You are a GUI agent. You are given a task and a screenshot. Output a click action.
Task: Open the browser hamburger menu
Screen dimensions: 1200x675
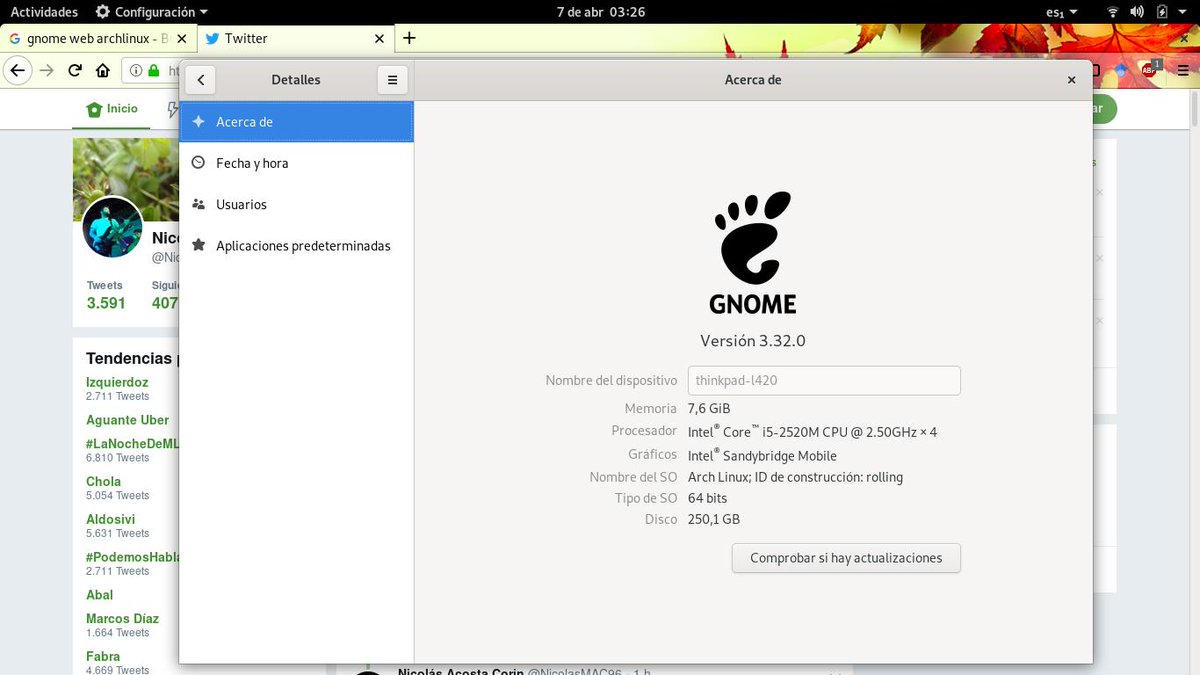pyautogui.click(x=1182, y=71)
